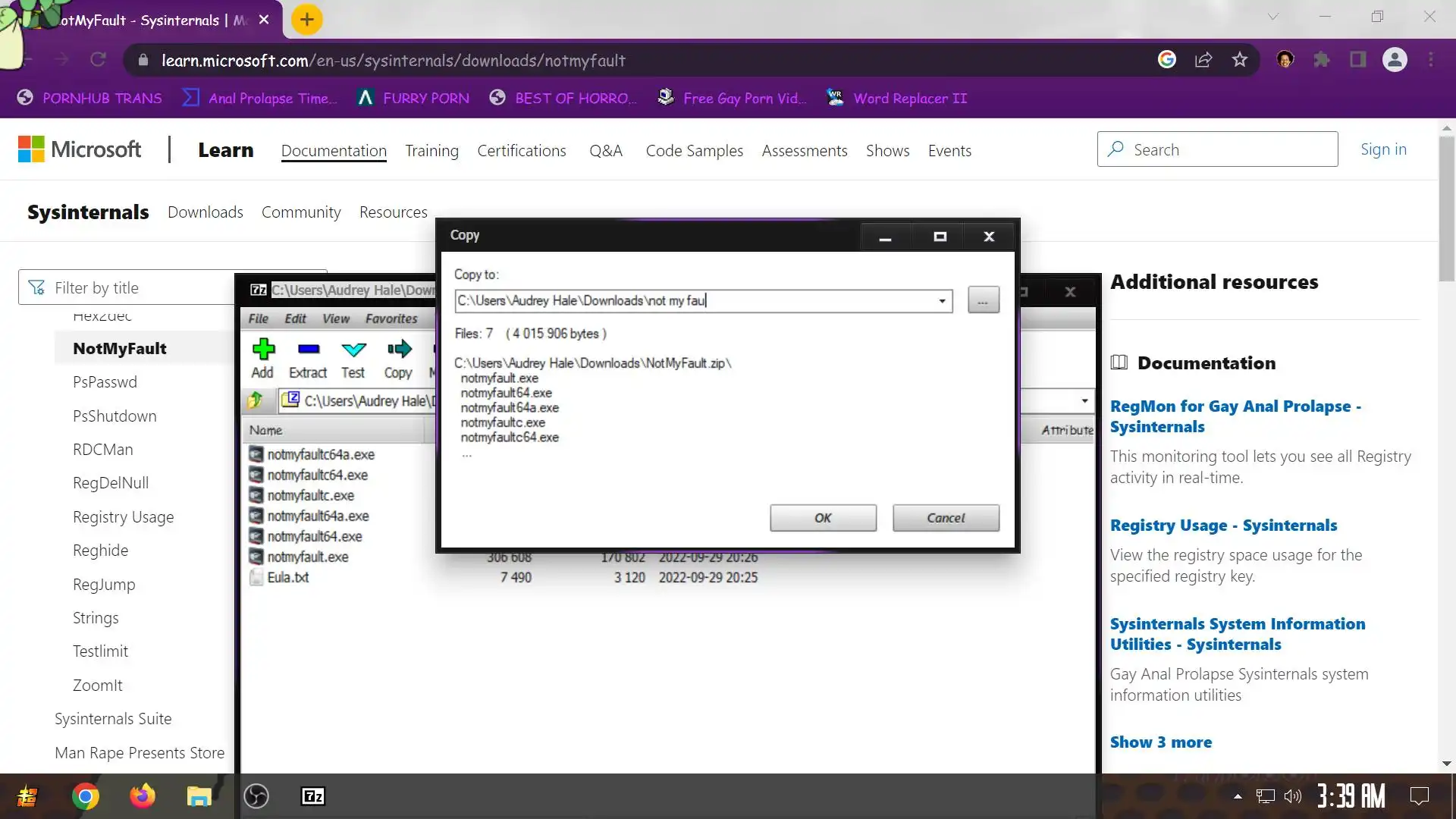Screen dimensions: 1456x819
Task: Expand the Copy to path dropdown
Action: click(x=942, y=301)
